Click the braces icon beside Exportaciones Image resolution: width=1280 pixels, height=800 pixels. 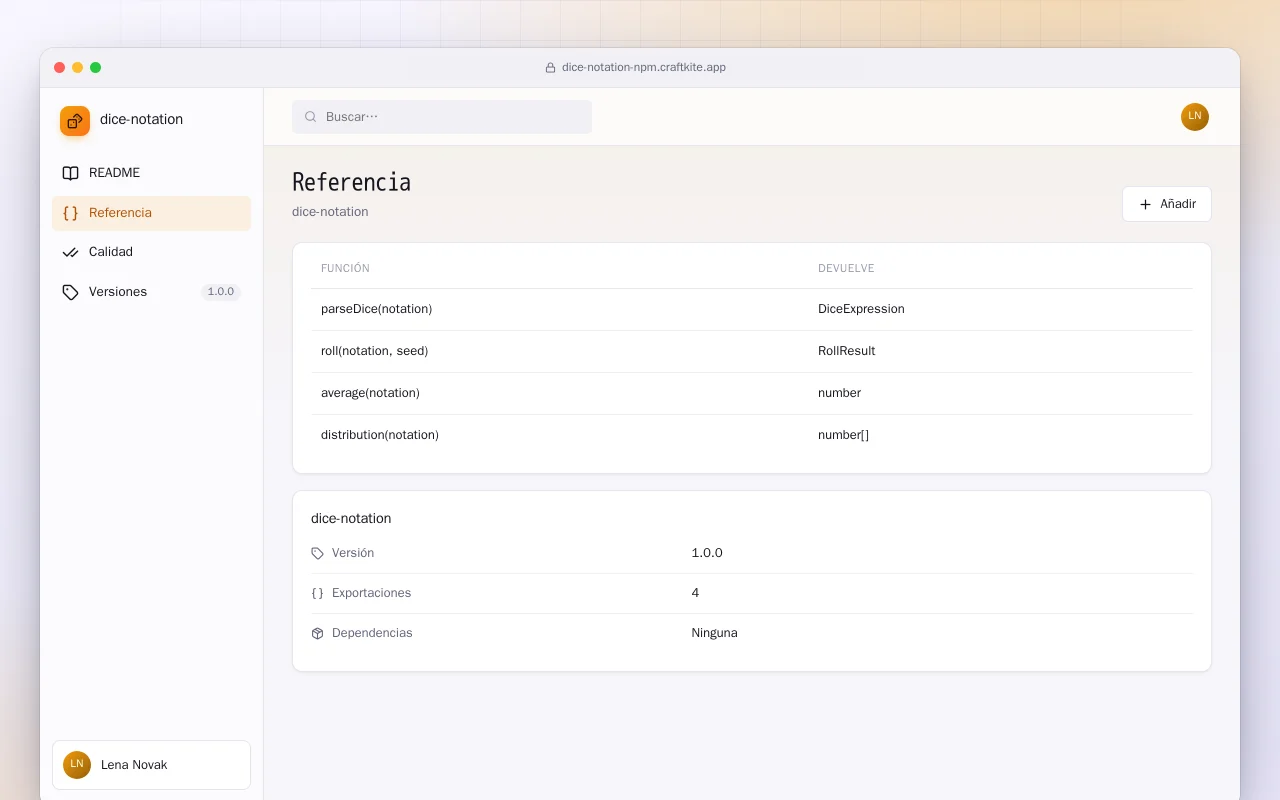coord(318,593)
